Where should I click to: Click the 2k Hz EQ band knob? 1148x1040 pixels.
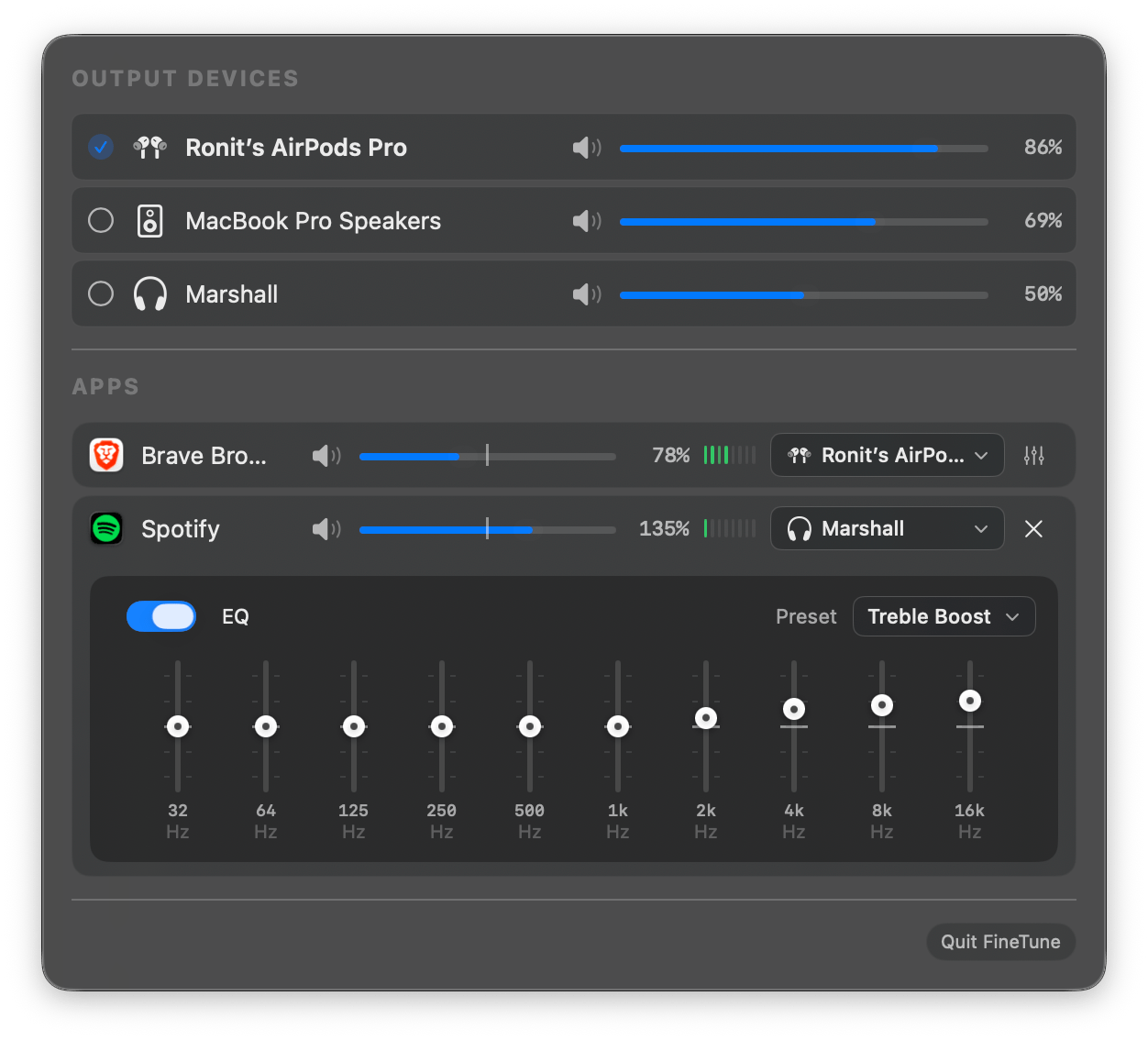pos(706,718)
